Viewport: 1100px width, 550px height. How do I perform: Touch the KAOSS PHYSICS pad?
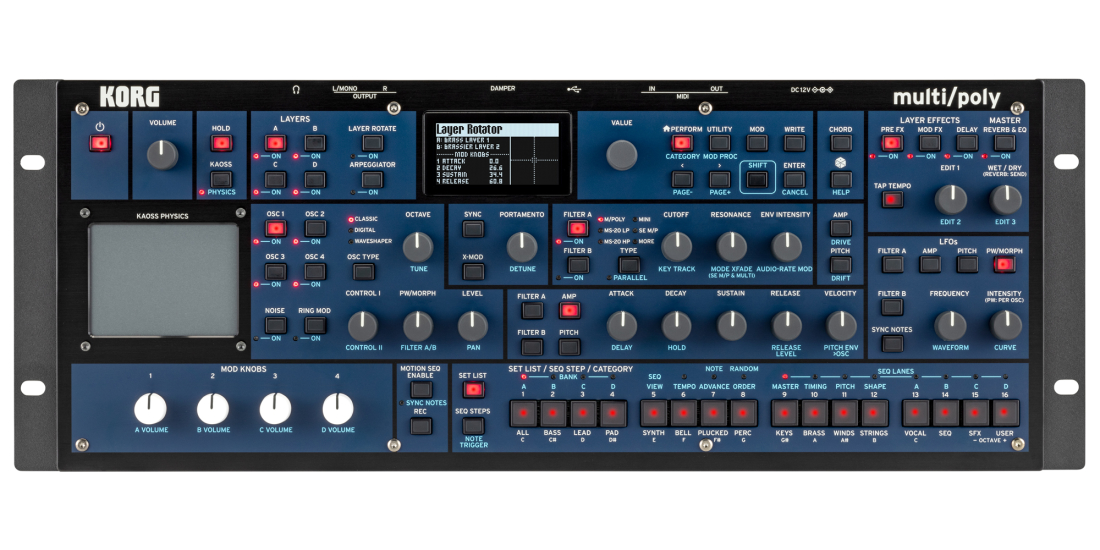pos(163,280)
